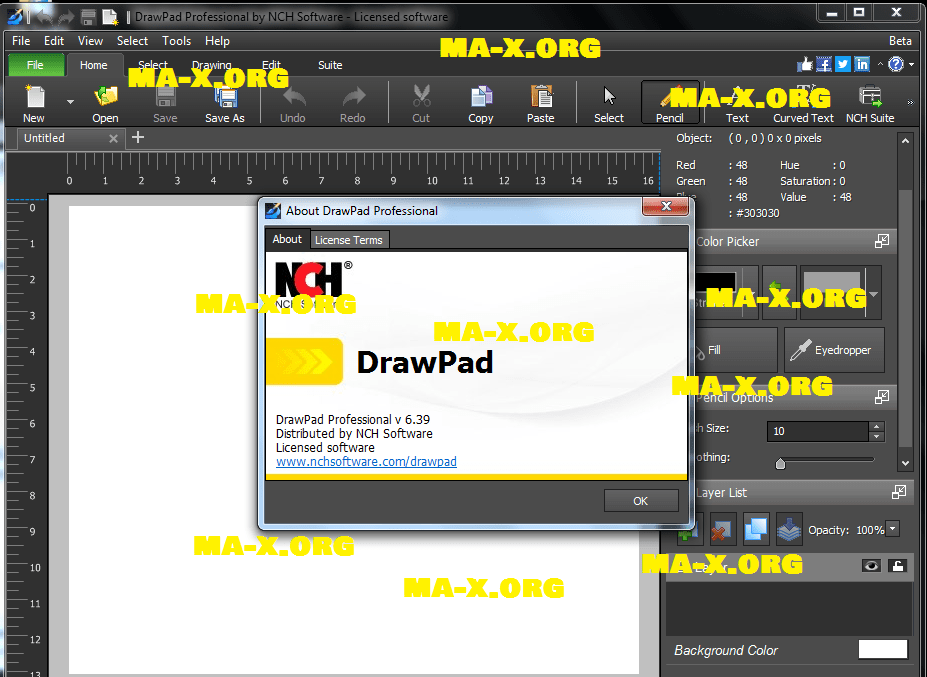Share via the Facebook icon
Image resolution: width=927 pixels, height=677 pixels.
pyautogui.click(x=824, y=64)
